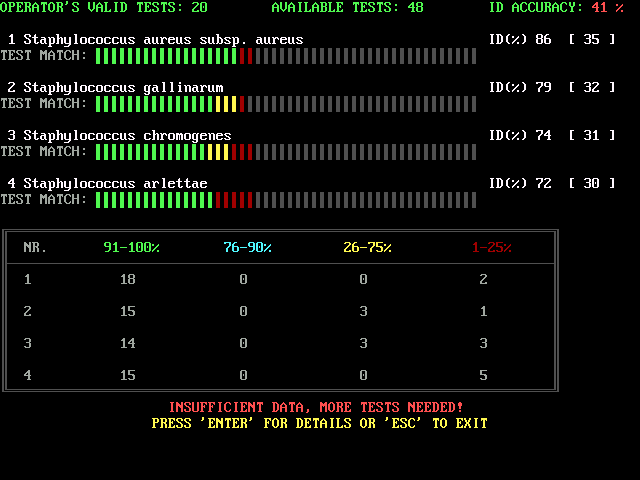Click the OPERATOR'S VALID TESTS: 20 label
The height and width of the screenshot is (480, 640).
[104, 8]
